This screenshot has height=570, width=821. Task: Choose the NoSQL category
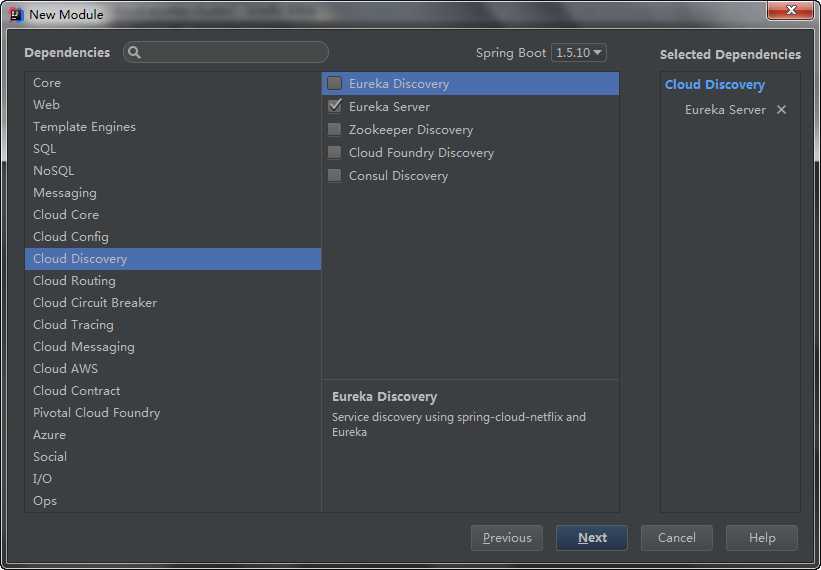pyautogui.click(x=173, y=171)
